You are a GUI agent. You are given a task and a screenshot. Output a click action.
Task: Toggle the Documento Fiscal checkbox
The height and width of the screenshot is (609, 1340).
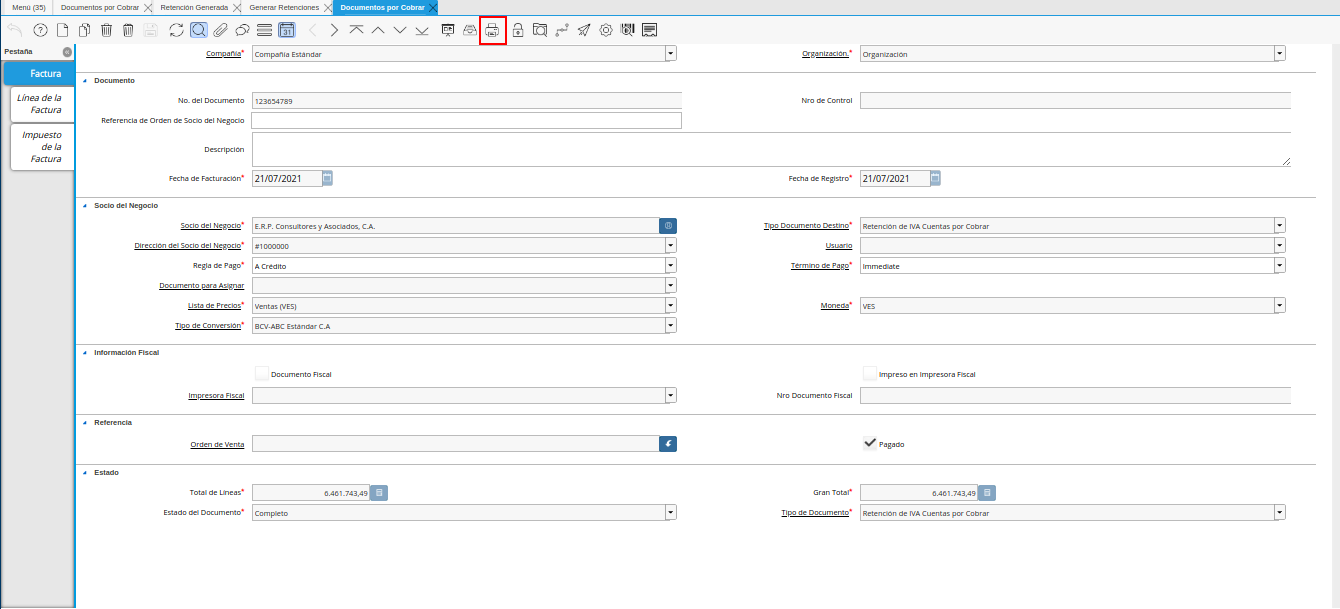(261, 373)
